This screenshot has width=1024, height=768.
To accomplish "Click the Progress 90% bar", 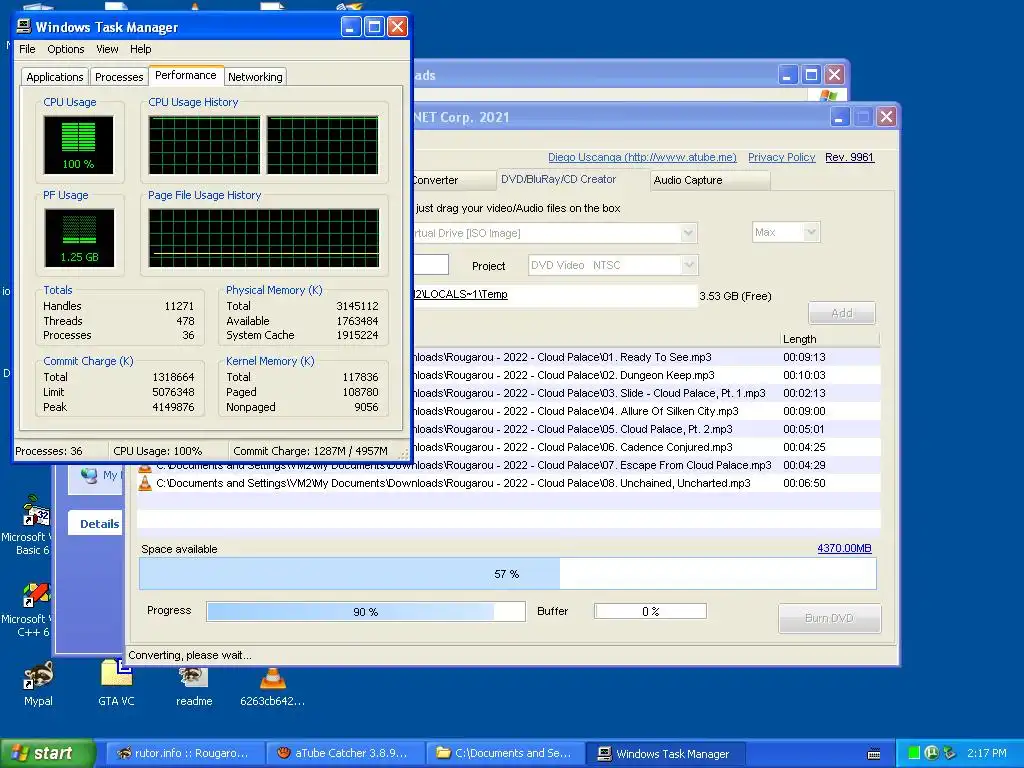I will pos(366,612).
